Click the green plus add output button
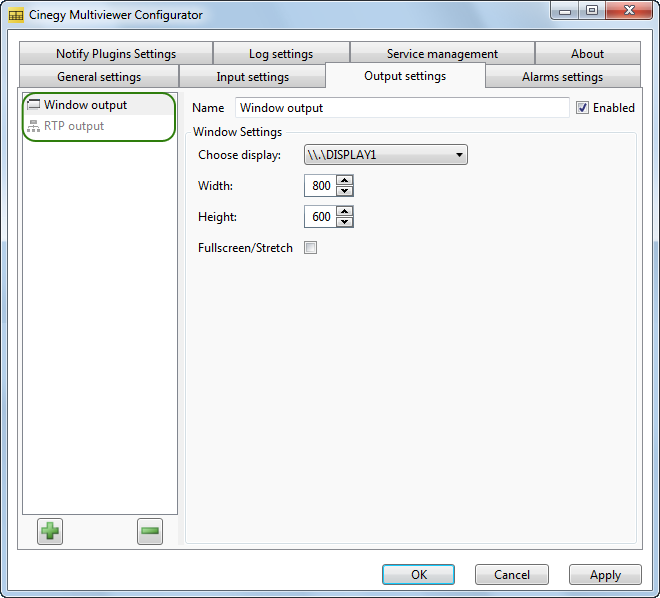Viewport: 660px width, 598px height. (50, 531)
